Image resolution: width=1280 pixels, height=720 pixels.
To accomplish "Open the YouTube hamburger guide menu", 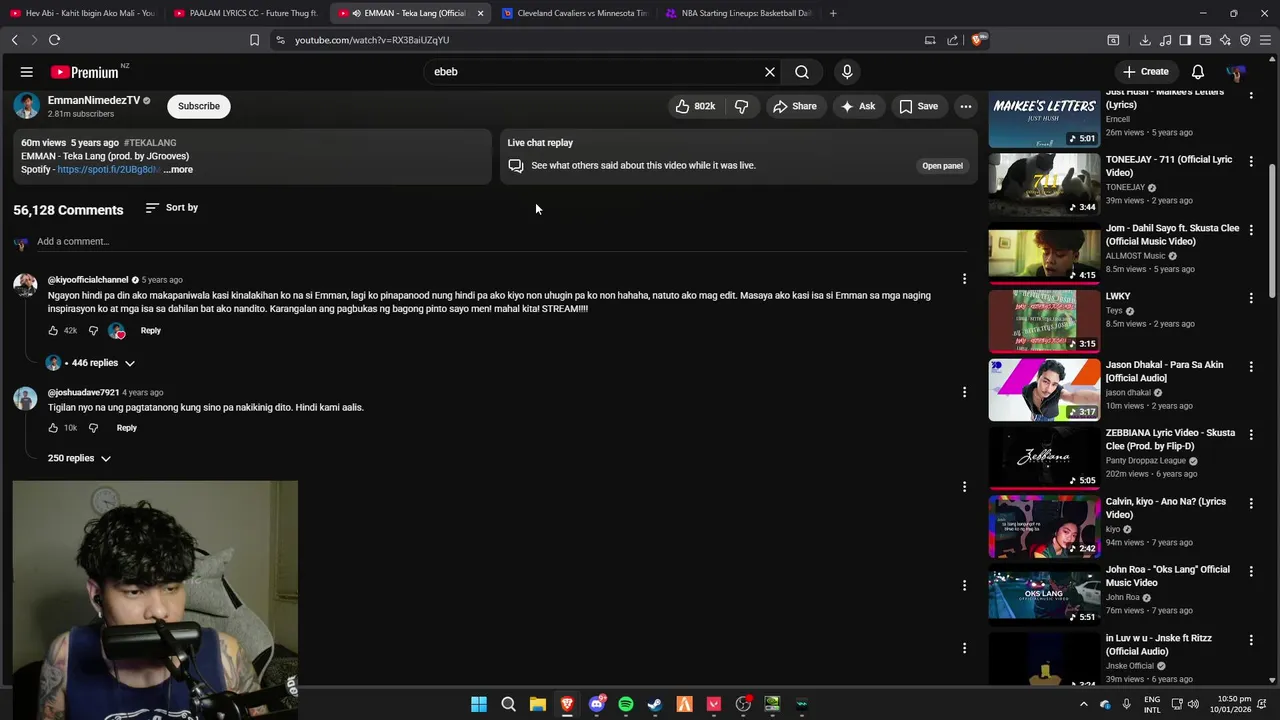I will (27, 72).
